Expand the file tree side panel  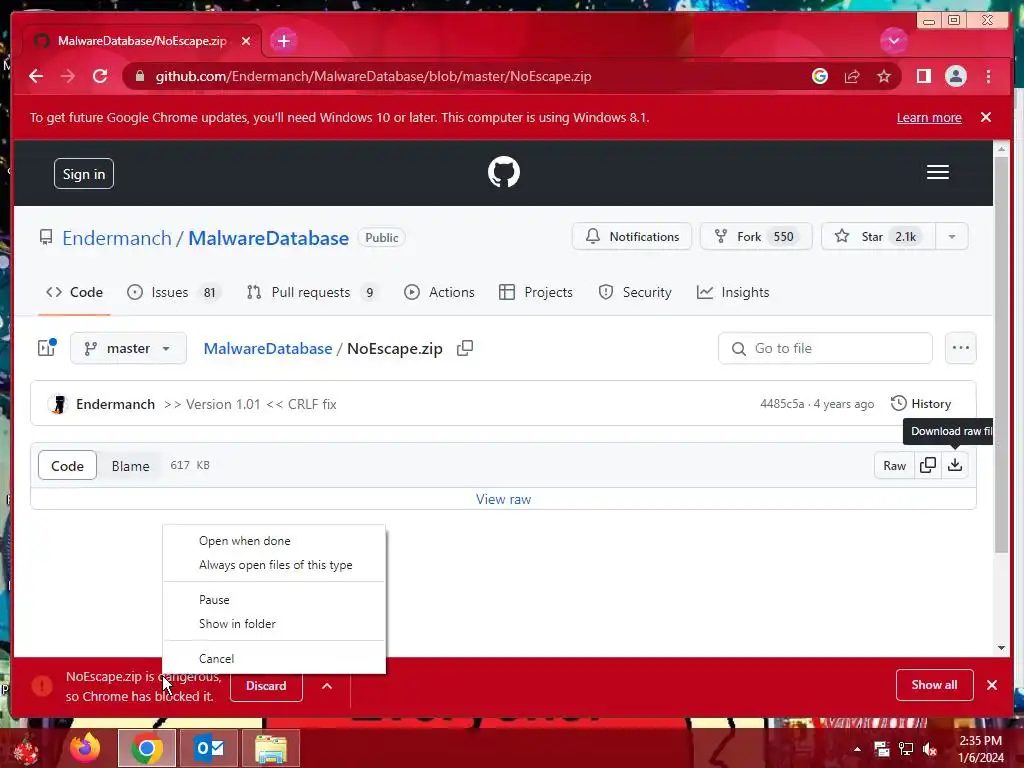(x=47, y=348)
